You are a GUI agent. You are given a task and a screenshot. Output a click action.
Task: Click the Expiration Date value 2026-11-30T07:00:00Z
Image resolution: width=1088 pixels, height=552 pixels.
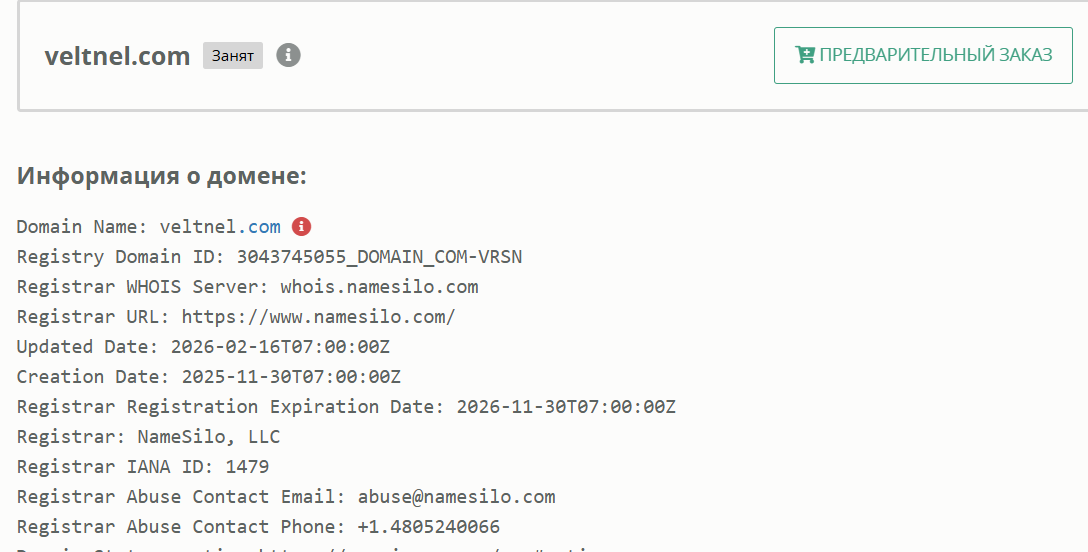pyautogui.click(x=566, y=407)
